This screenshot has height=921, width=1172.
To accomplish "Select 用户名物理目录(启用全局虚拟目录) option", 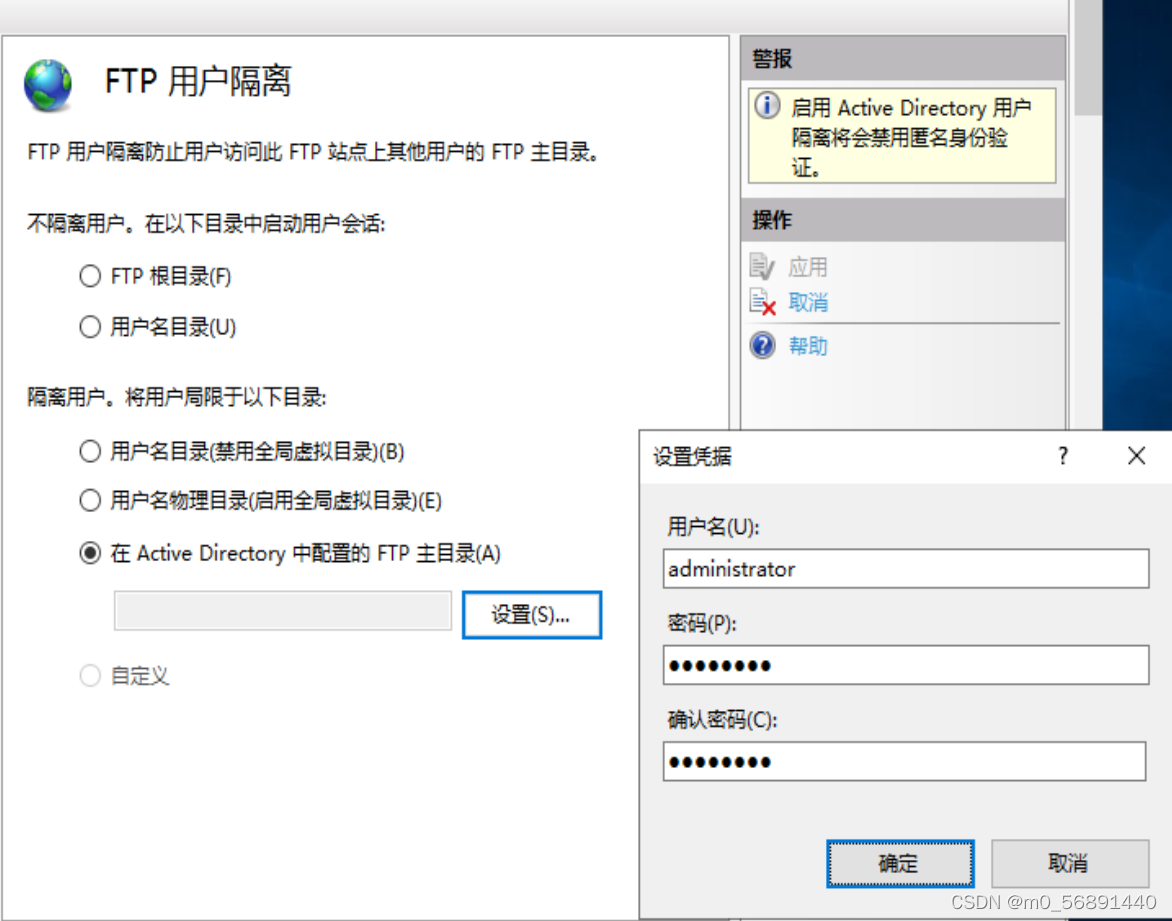I will (89, 501).
